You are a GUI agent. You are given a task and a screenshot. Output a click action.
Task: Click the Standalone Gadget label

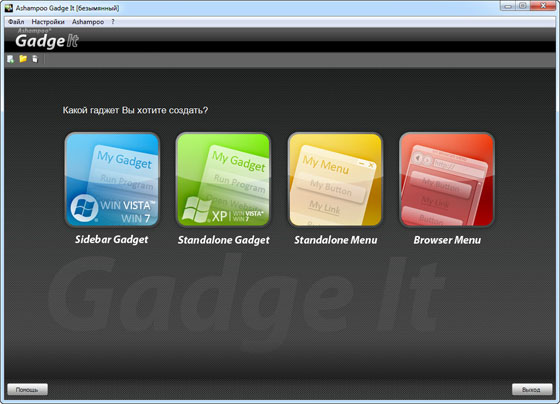tap(224, 240)
